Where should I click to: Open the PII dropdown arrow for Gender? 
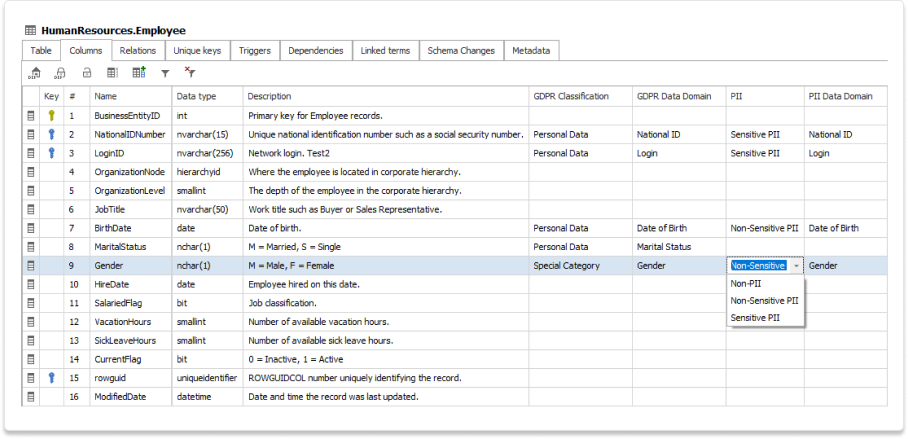click(x=796, y=266)
